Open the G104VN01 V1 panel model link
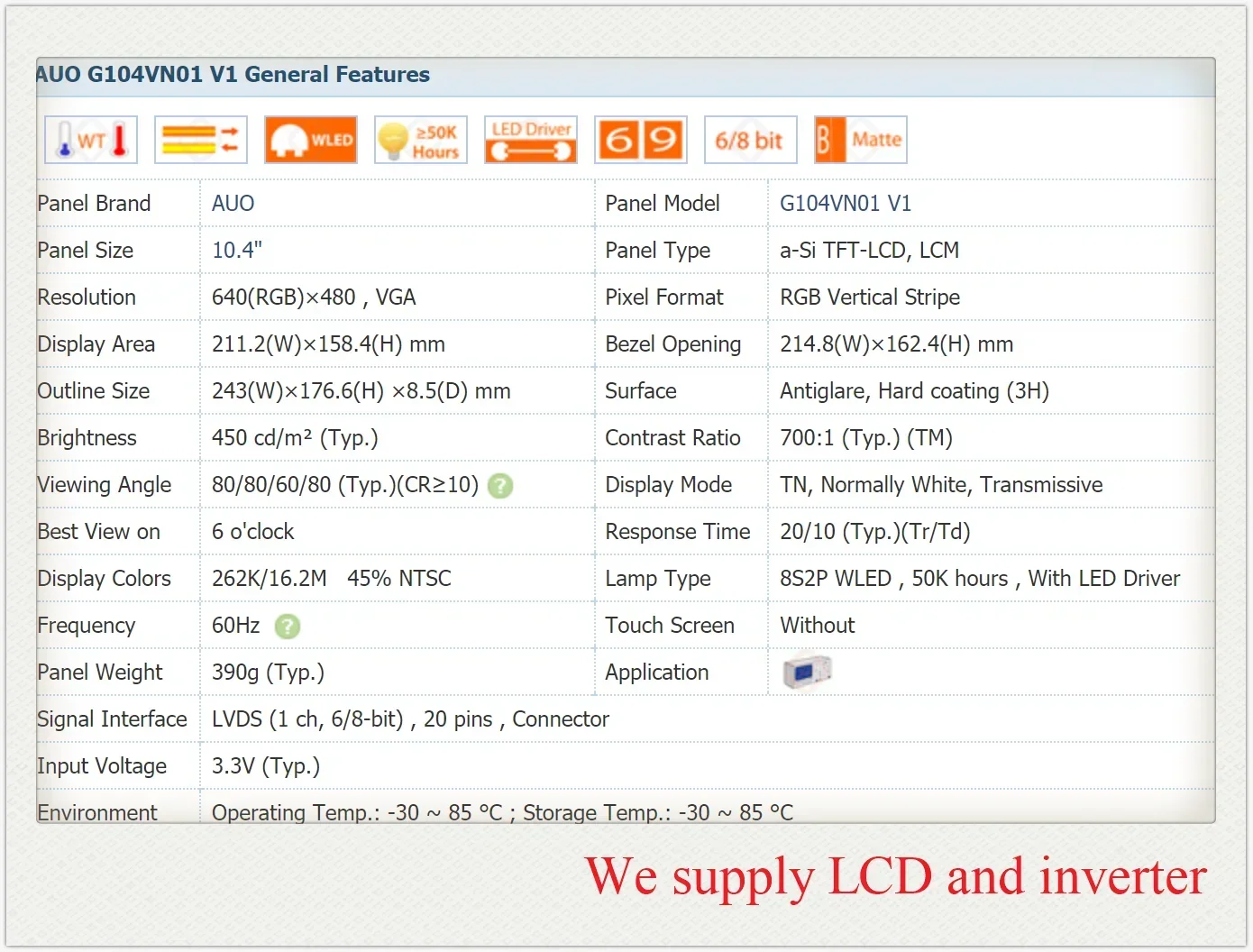The width and height of the screenshot is (1253, 952). coord(846,204)
